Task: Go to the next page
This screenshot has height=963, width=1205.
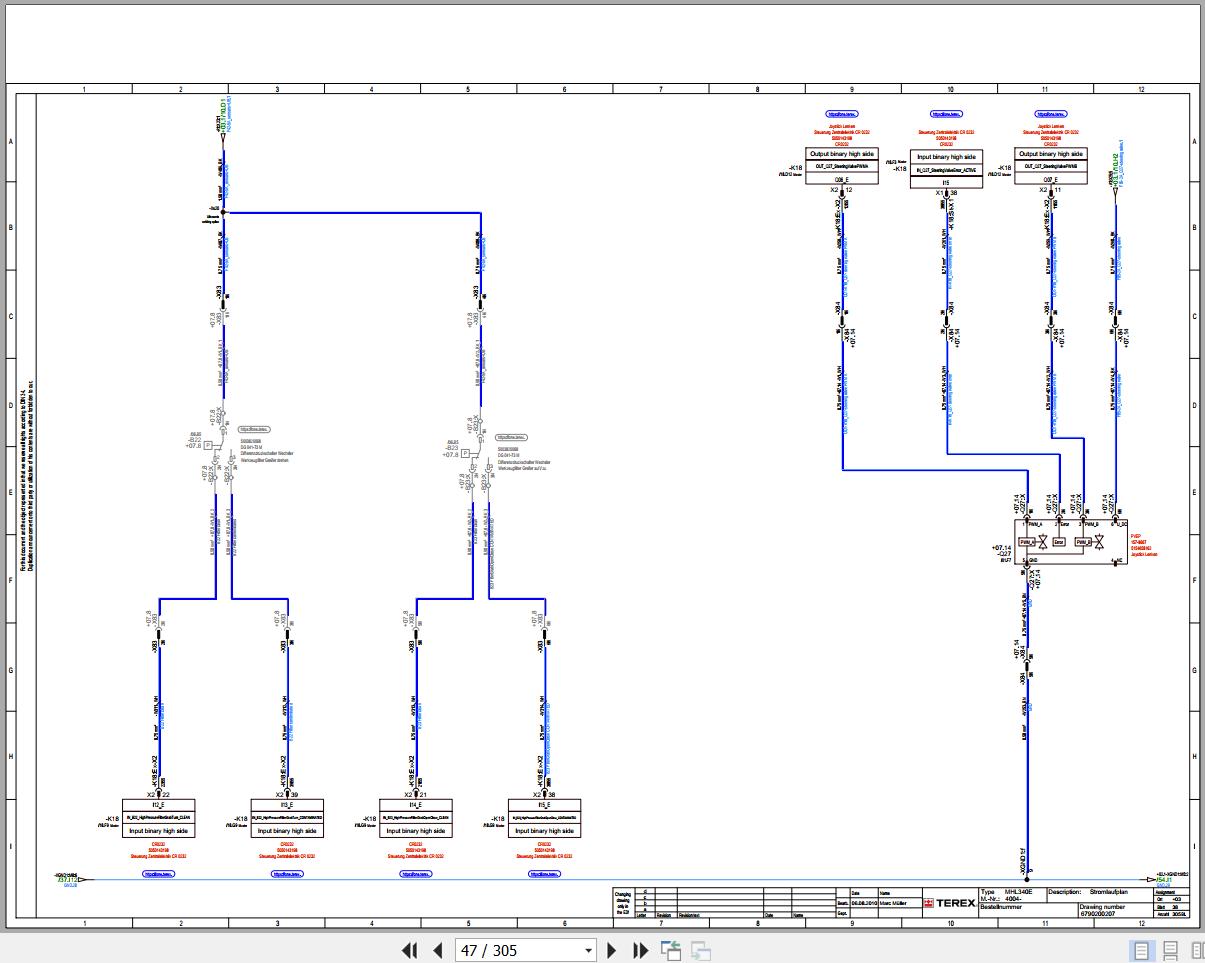Action: (612, 950)
